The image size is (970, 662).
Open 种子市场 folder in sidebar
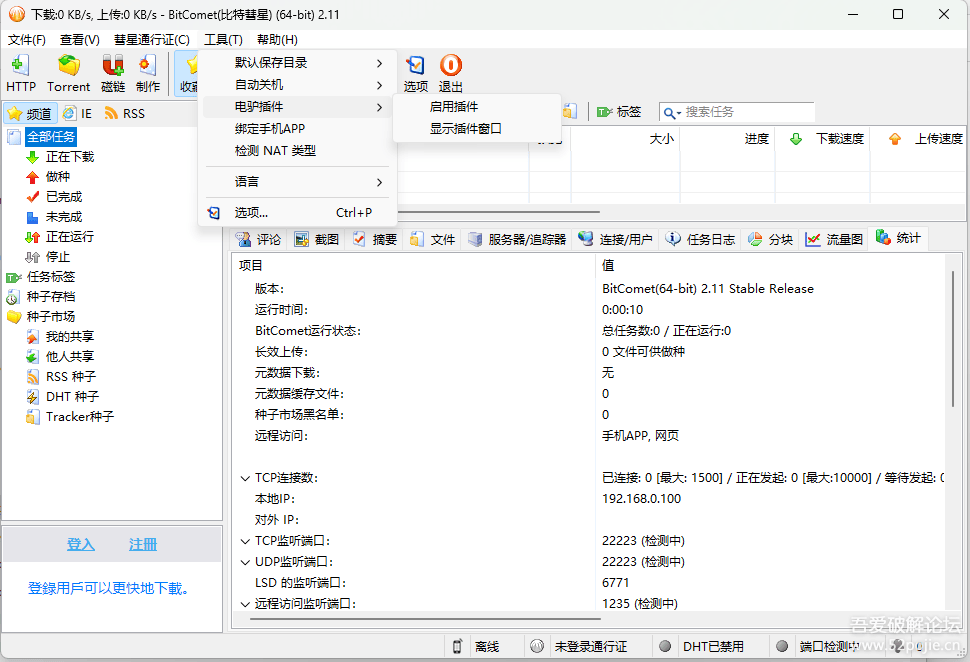tap(41, 317)
